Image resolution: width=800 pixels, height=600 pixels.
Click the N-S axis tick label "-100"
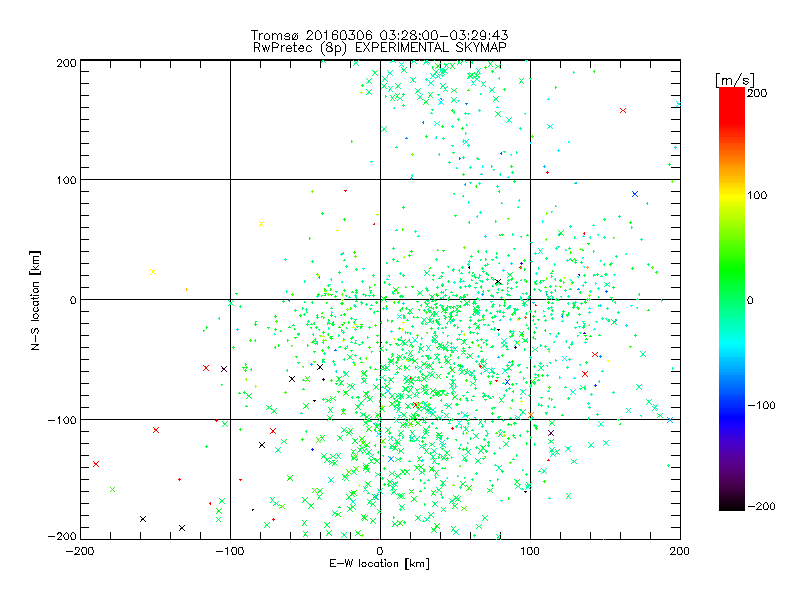tap(62, 420)
